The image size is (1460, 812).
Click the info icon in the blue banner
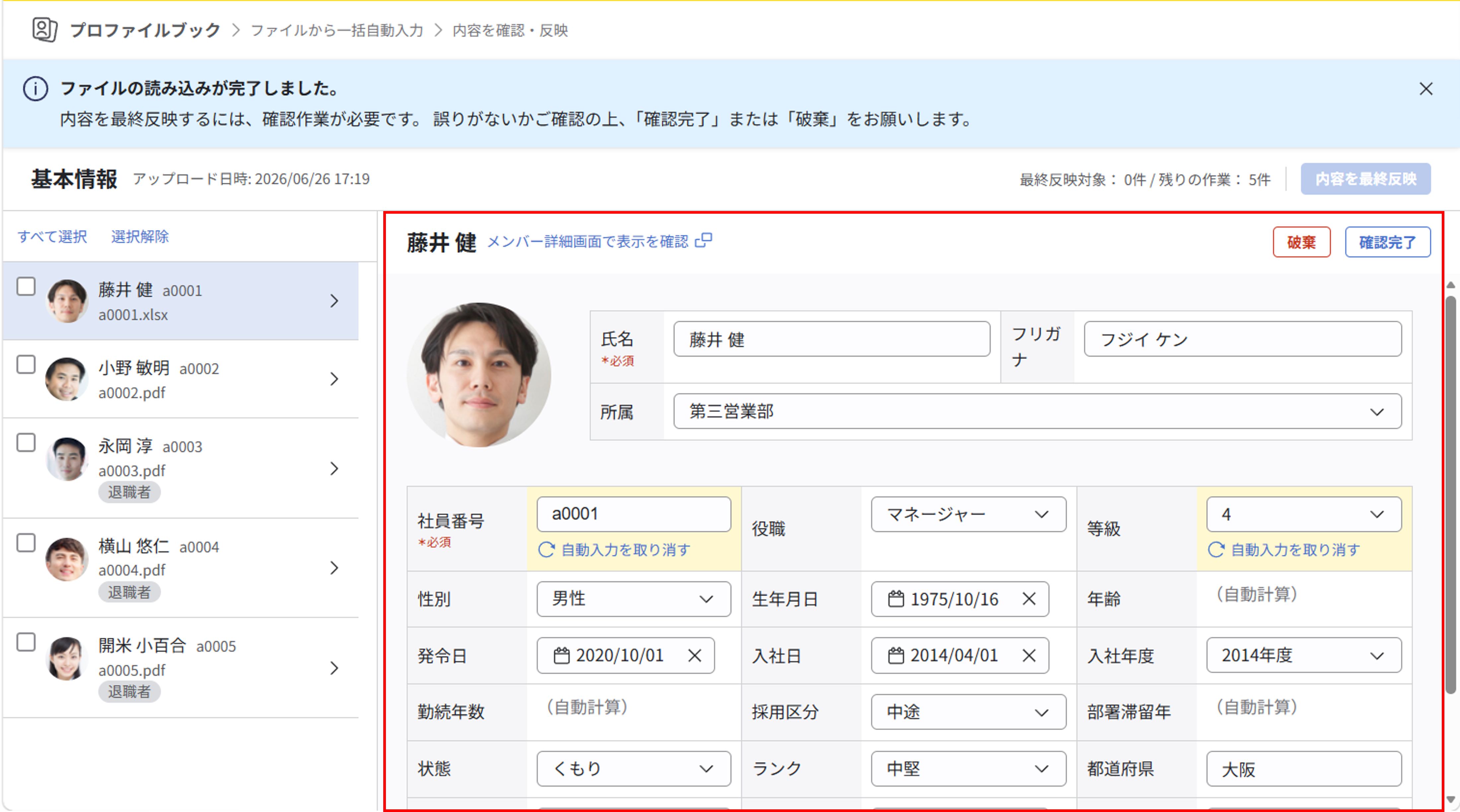35,89
